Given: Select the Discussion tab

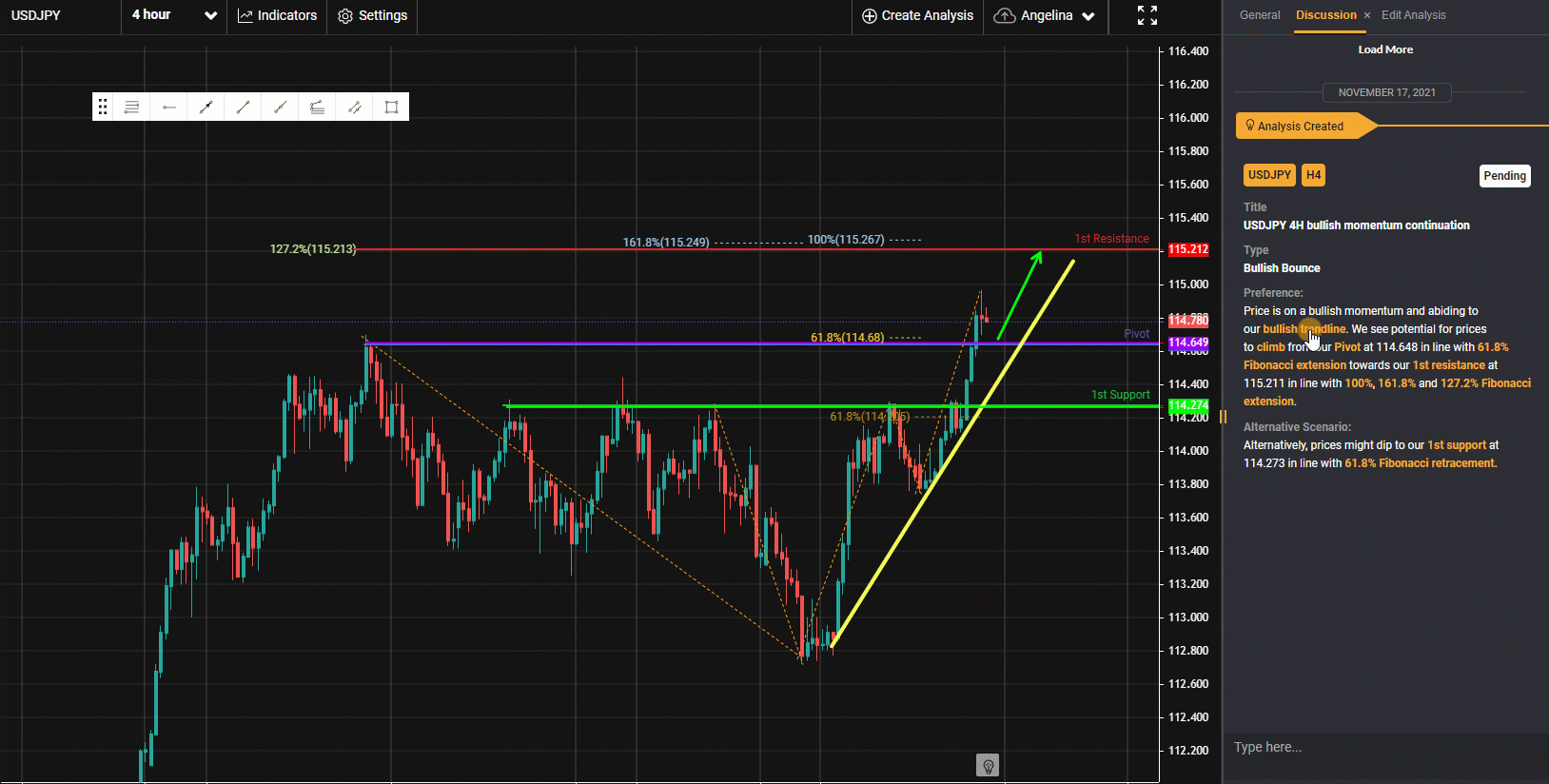Looking at the screenshot, I should point(1326,15).
